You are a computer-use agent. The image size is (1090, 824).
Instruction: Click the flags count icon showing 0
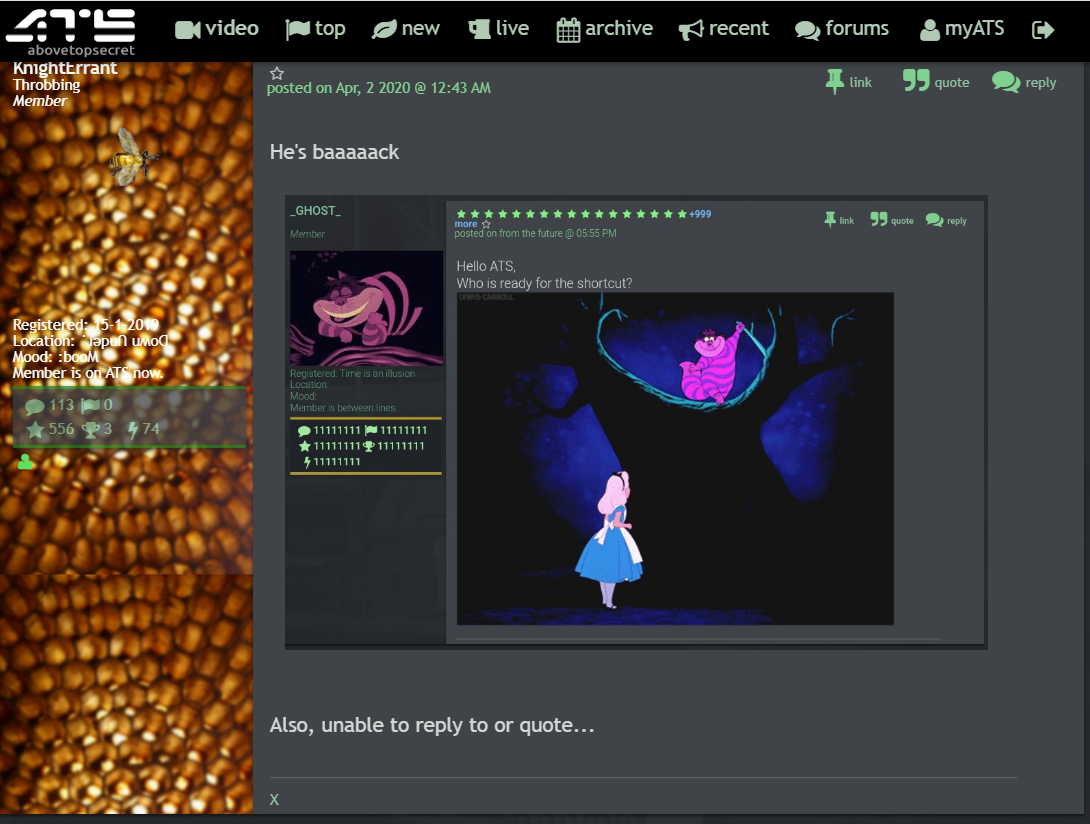[x=90, y=405]
